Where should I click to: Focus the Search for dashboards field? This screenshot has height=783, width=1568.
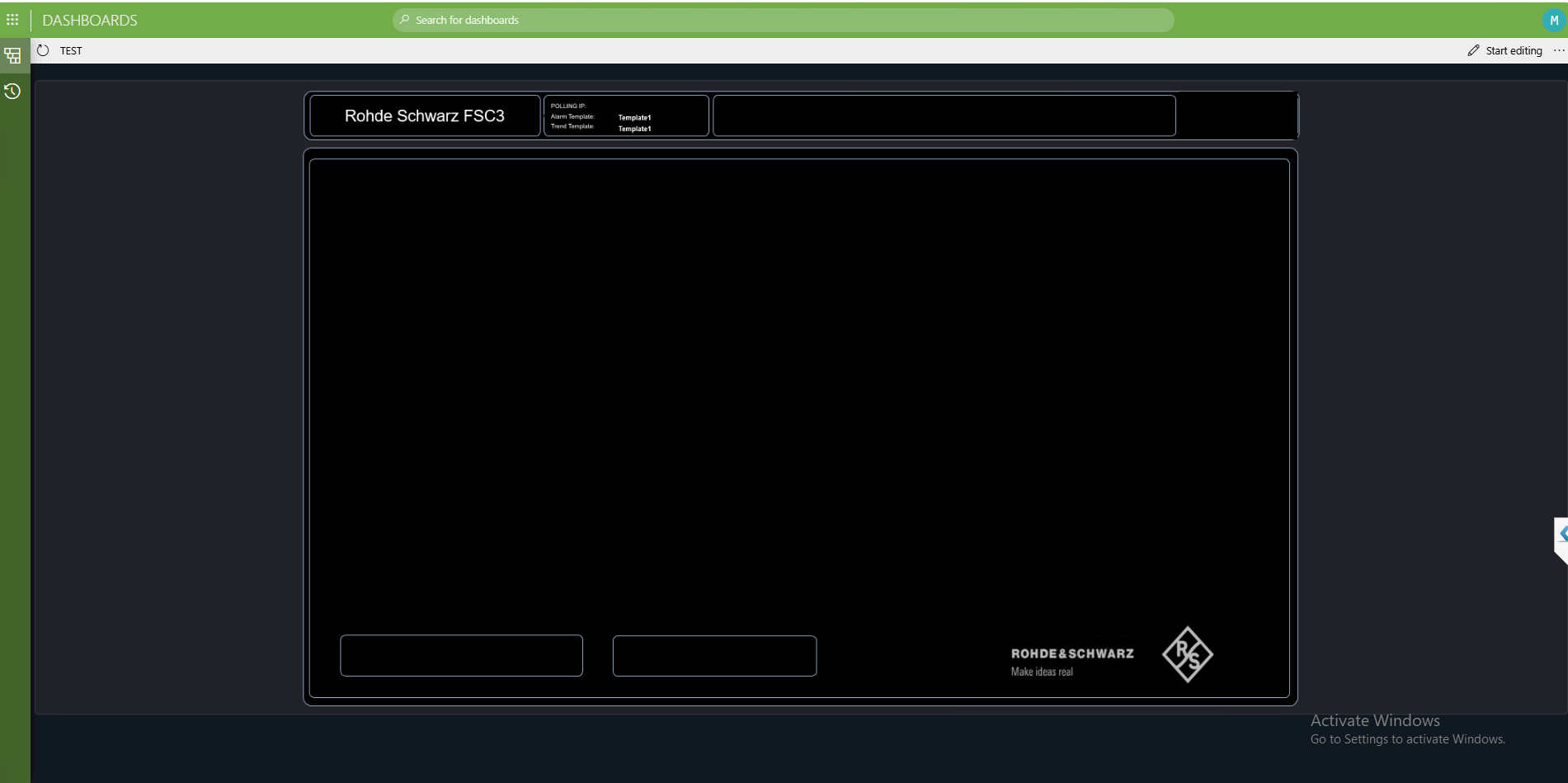coord(783,20)
